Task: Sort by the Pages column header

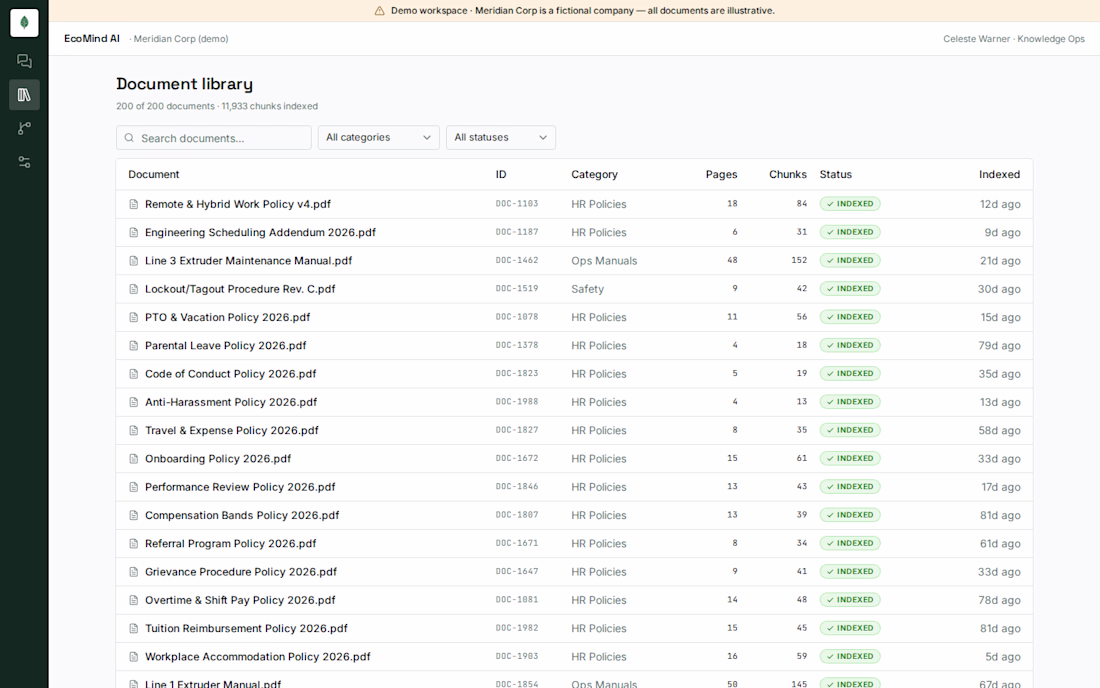Action: tap(721, 175)
